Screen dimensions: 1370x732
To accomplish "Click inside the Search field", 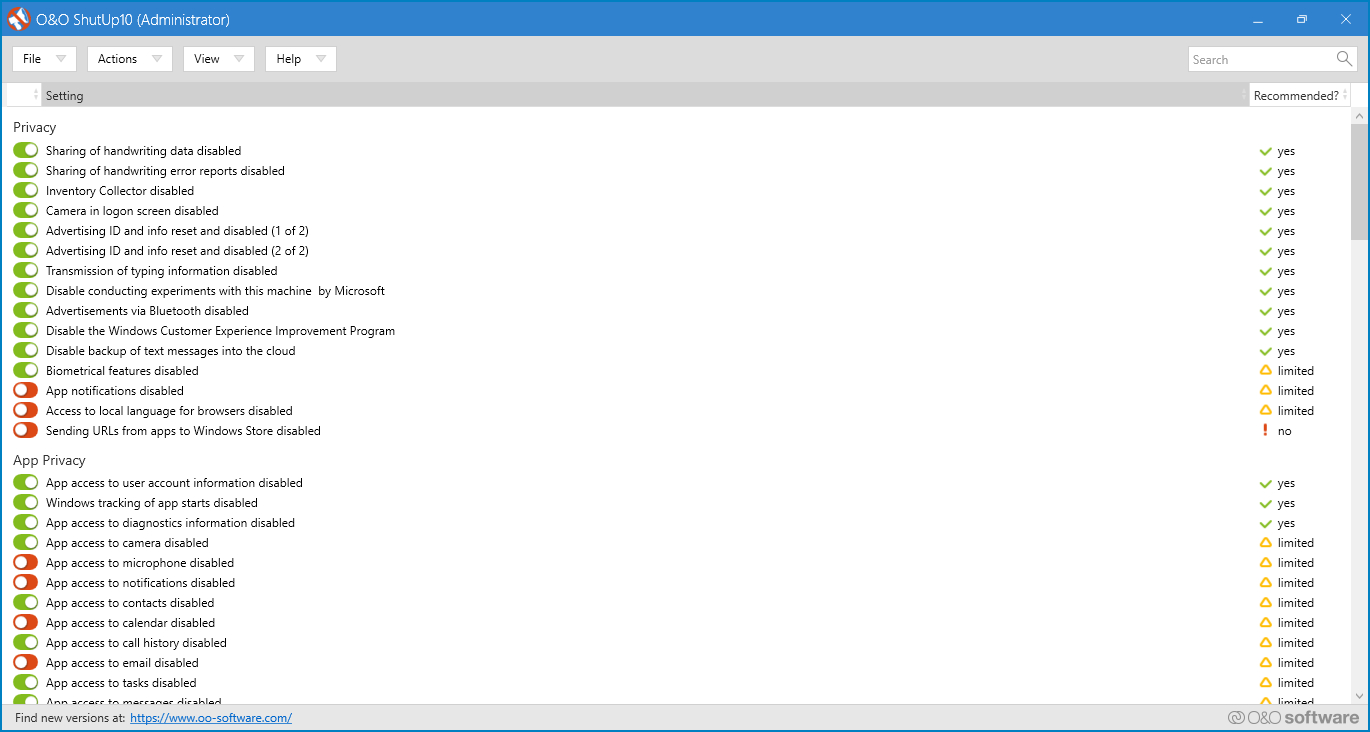I will 1262,59.
